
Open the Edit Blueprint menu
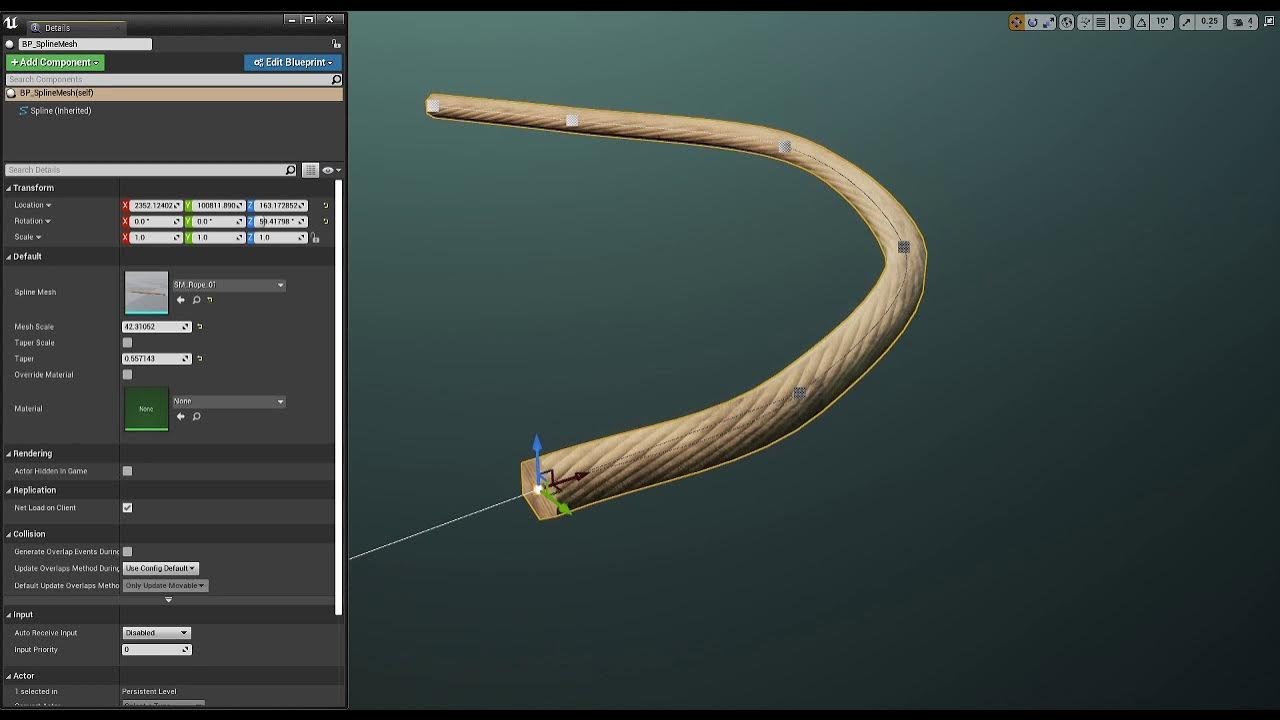[292, 62]
